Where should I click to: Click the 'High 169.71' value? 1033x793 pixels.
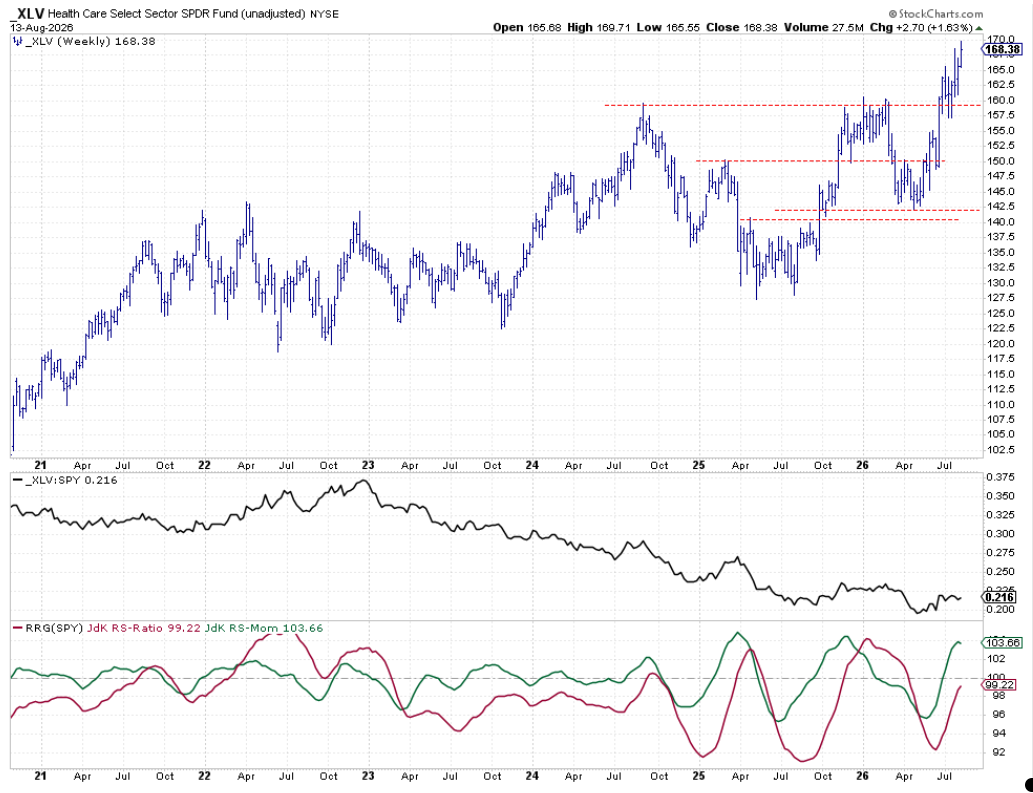click(x=598, y=28)
